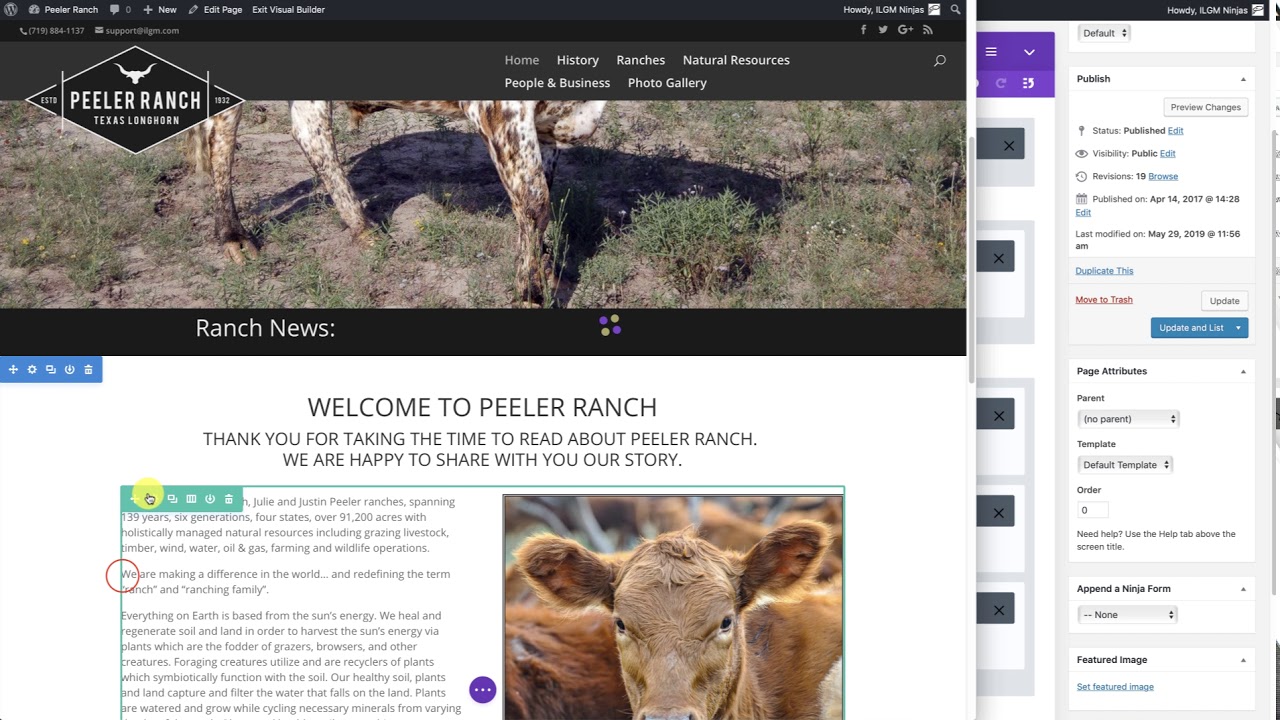
Task: Click the redo arrow in the purple Divi bar
Action: pos(1001,83)
